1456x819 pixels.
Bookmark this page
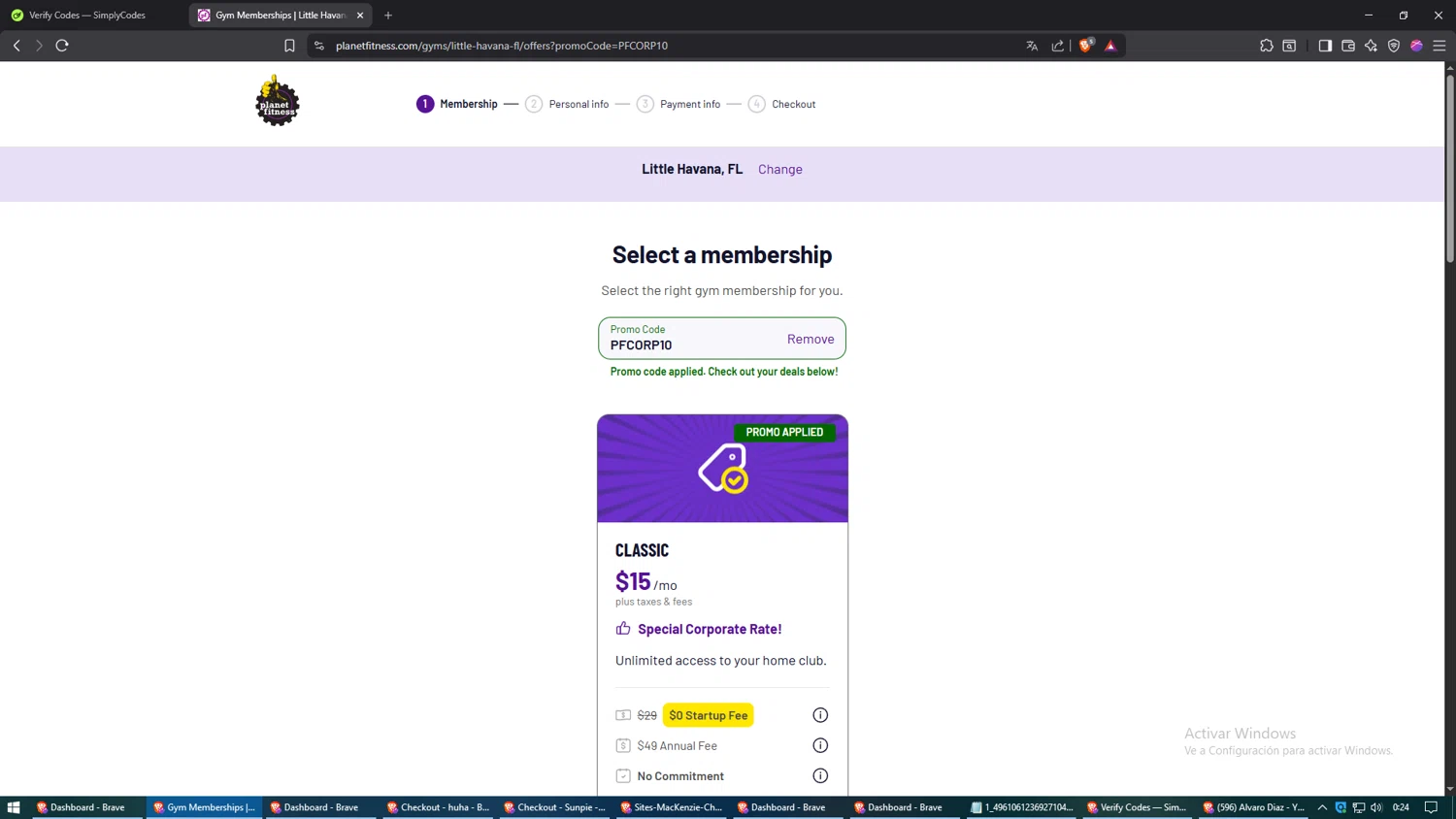(289, 46)
